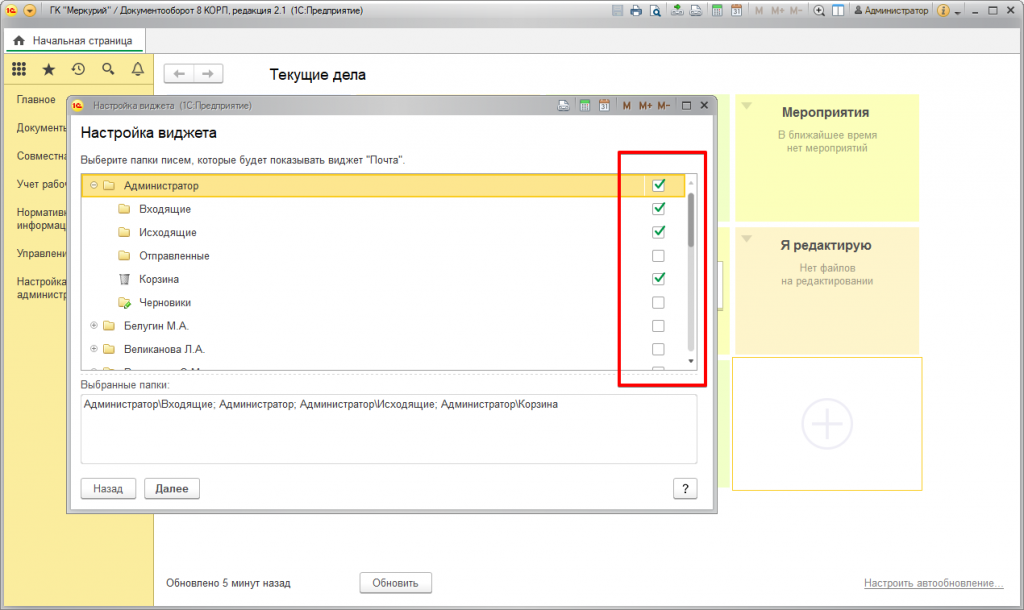
Task: Expand the Великанова Л.А. folder
Action: pyautogui.click(x=93, y=349)
